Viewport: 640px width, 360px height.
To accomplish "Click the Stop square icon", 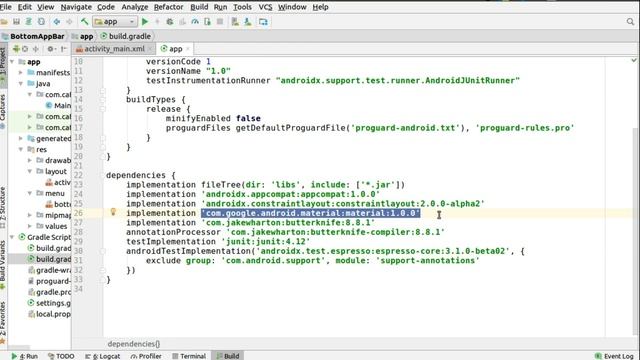I will click(220, 22).
